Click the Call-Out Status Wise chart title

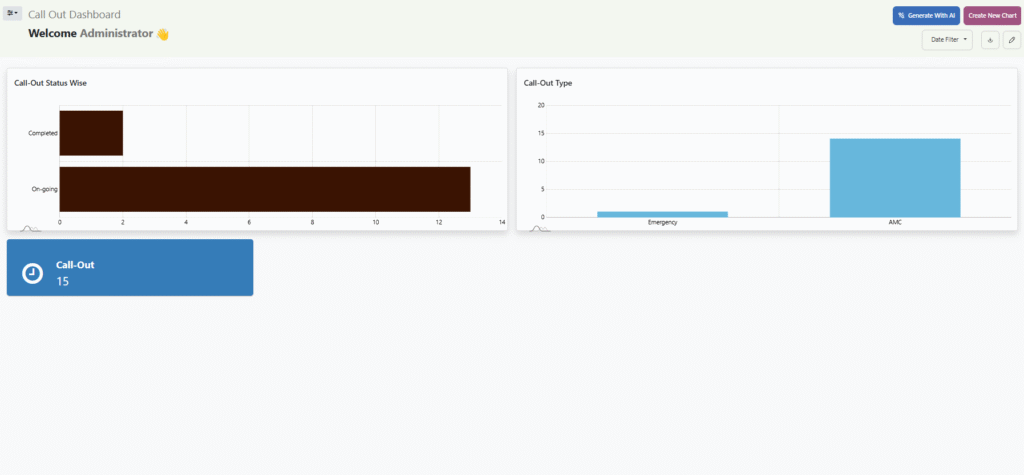click(x=57, y=83)
